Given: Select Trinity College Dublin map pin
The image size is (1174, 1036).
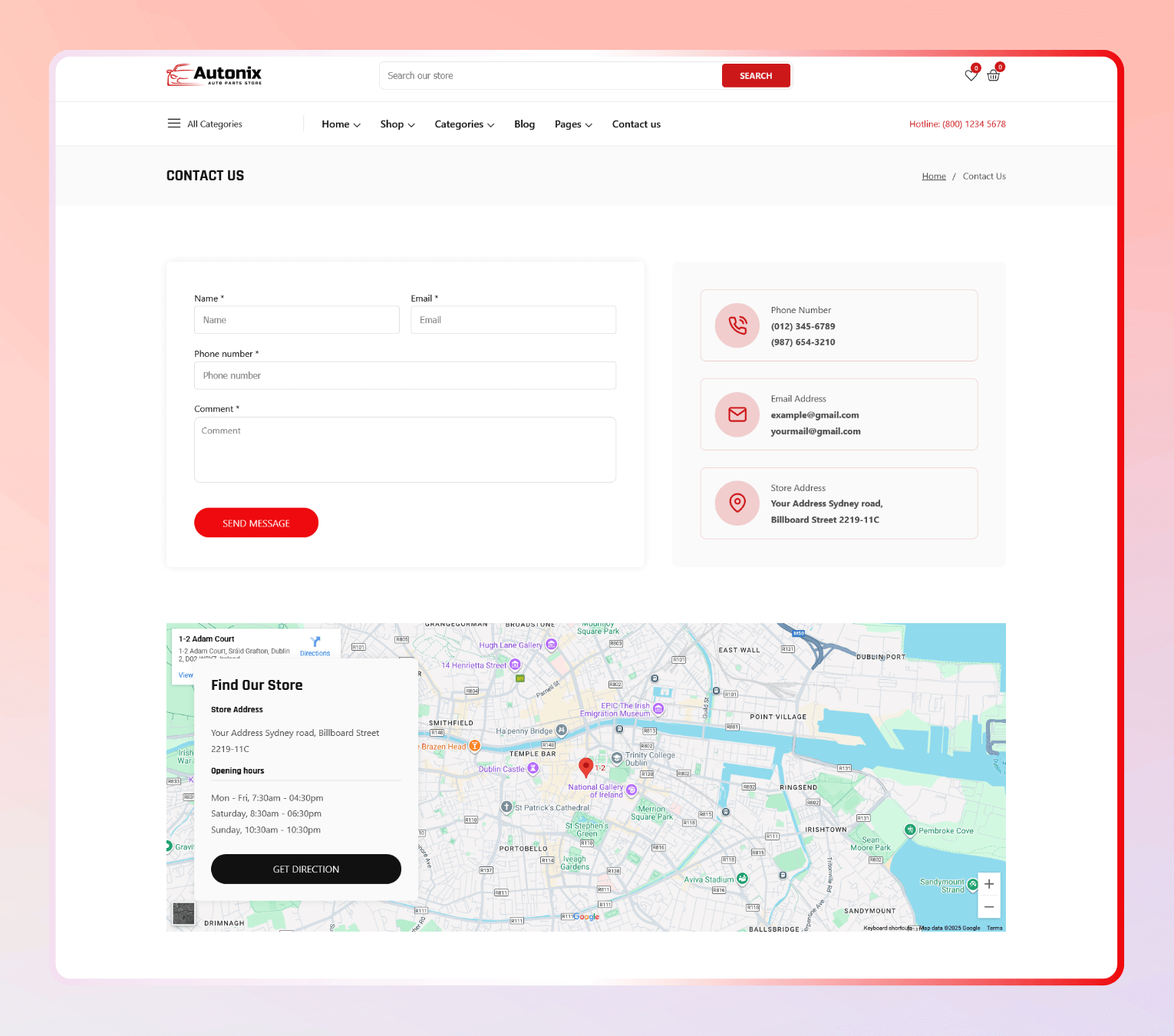Looking at the screenshot, I should click(x=617, y=758).
